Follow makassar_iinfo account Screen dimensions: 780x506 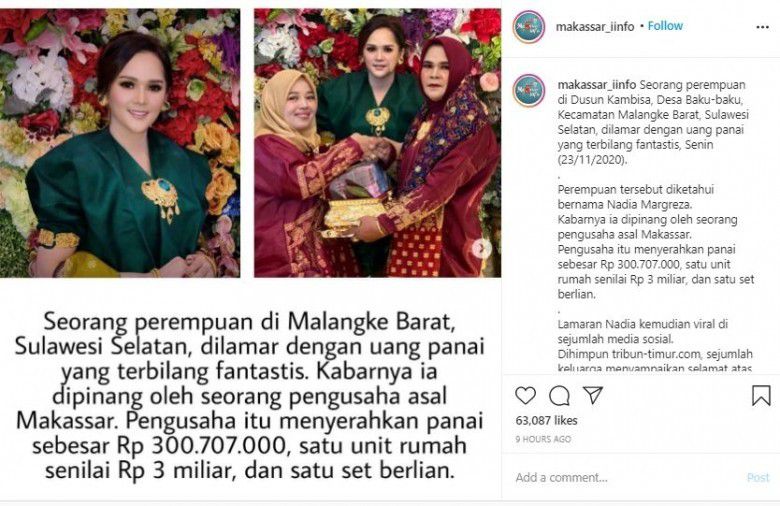665,26
